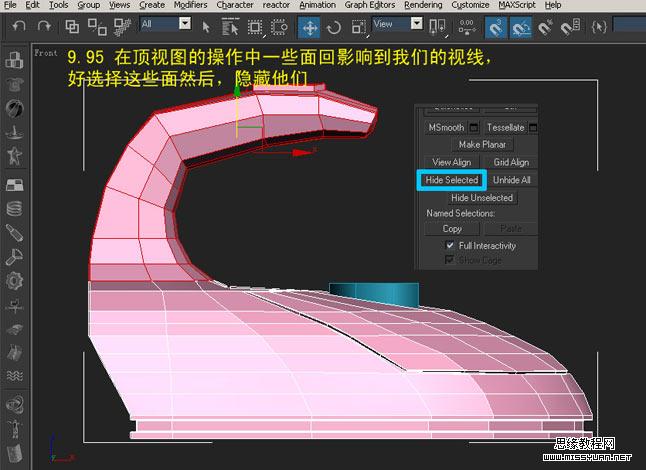Viewport: 646px width, 470px height.
Task: Click the Rectangular Selection Region icon
Action: click(255, 27)
